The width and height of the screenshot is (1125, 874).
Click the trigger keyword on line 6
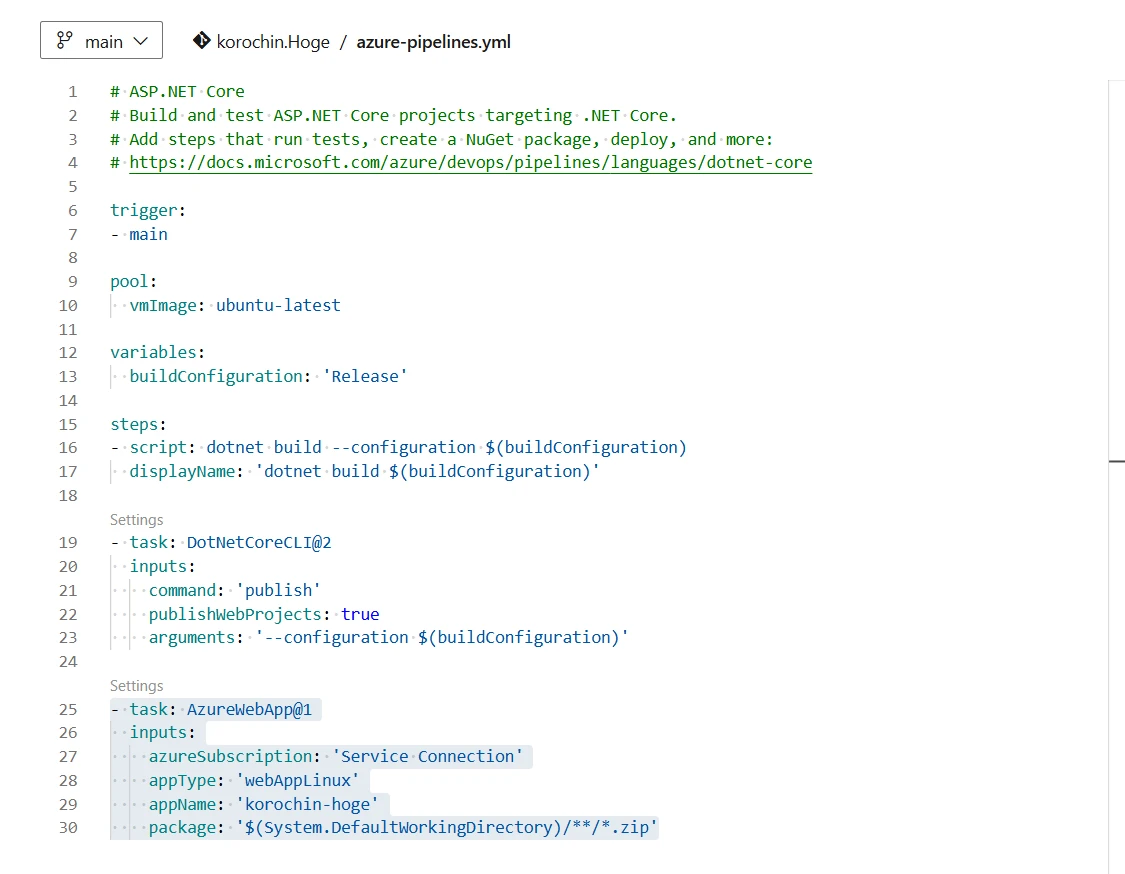tap(144, 211)
